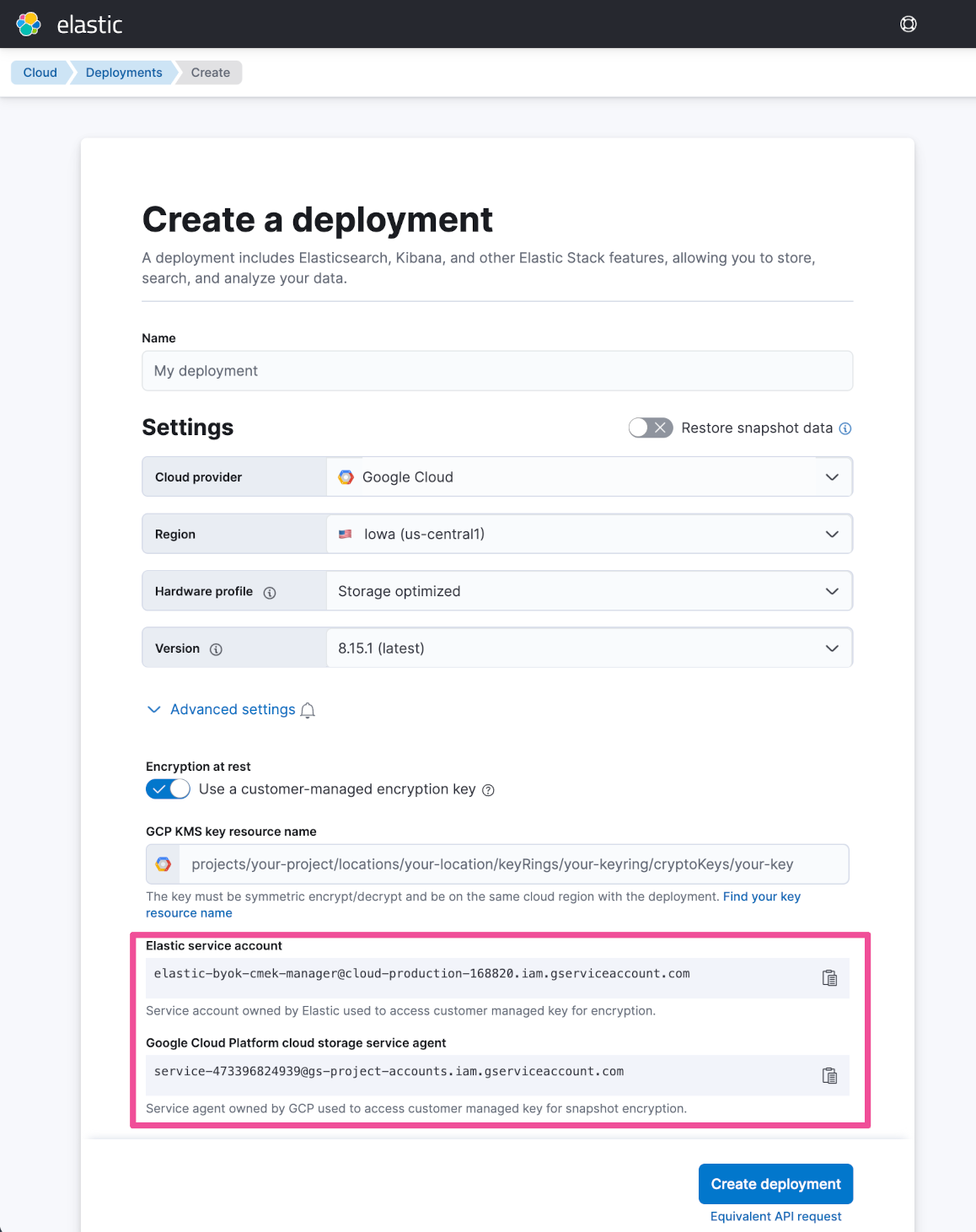Click the Hardware profile info icon
Viewport: 976px width, 1232px height.
[270, 593]
